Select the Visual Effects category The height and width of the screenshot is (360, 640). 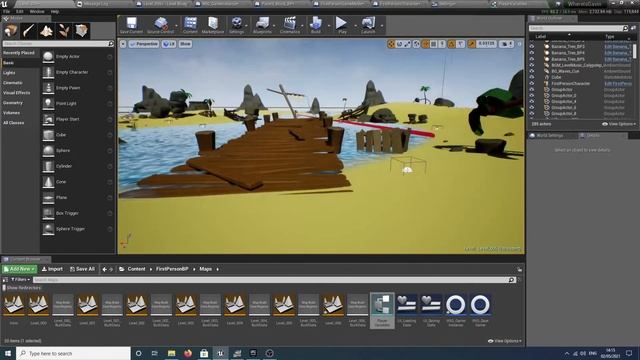point(16,93)
